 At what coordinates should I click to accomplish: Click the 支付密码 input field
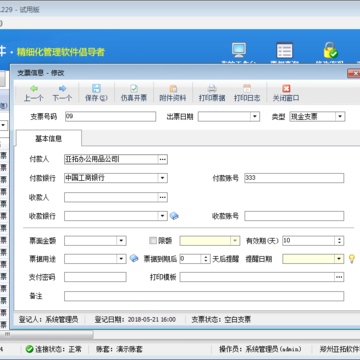(95, 277)
